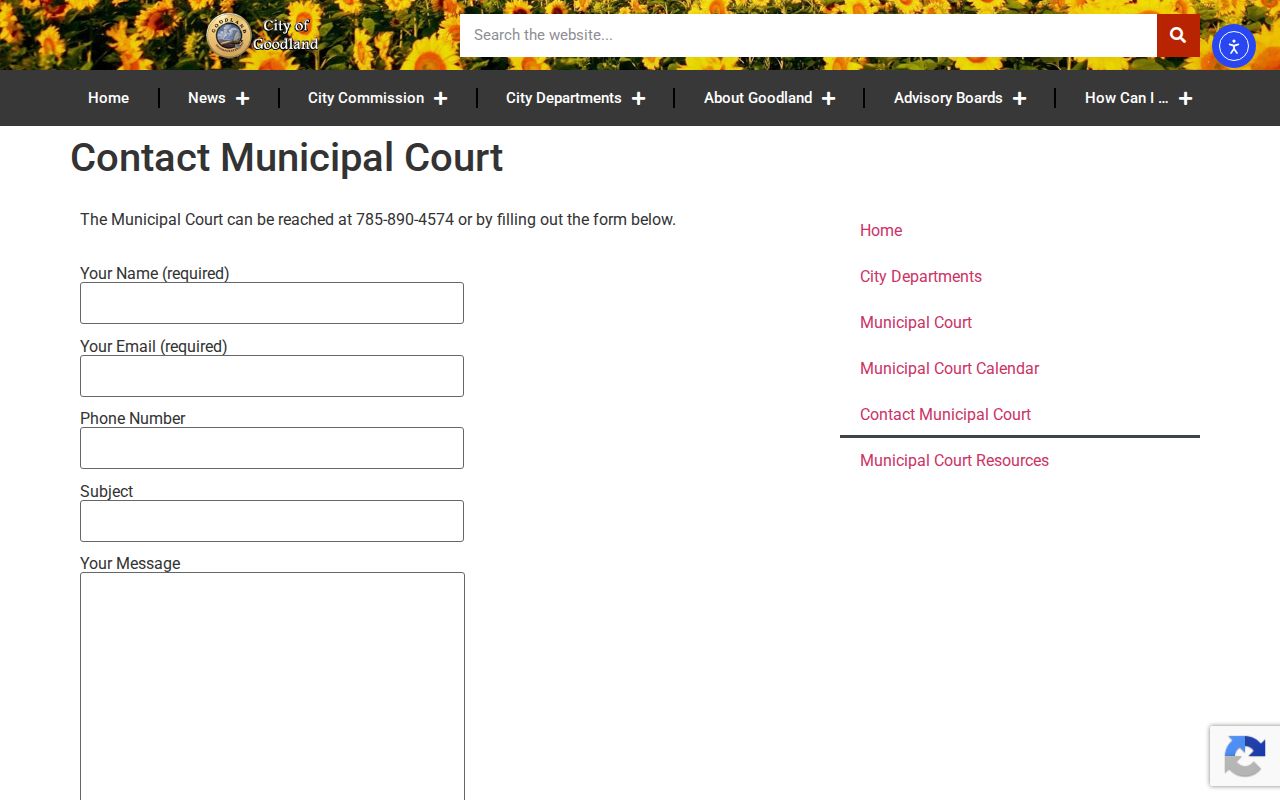Open the accessibility options icon
This screenshot has width=1280, height=800.
(1234, 46)
